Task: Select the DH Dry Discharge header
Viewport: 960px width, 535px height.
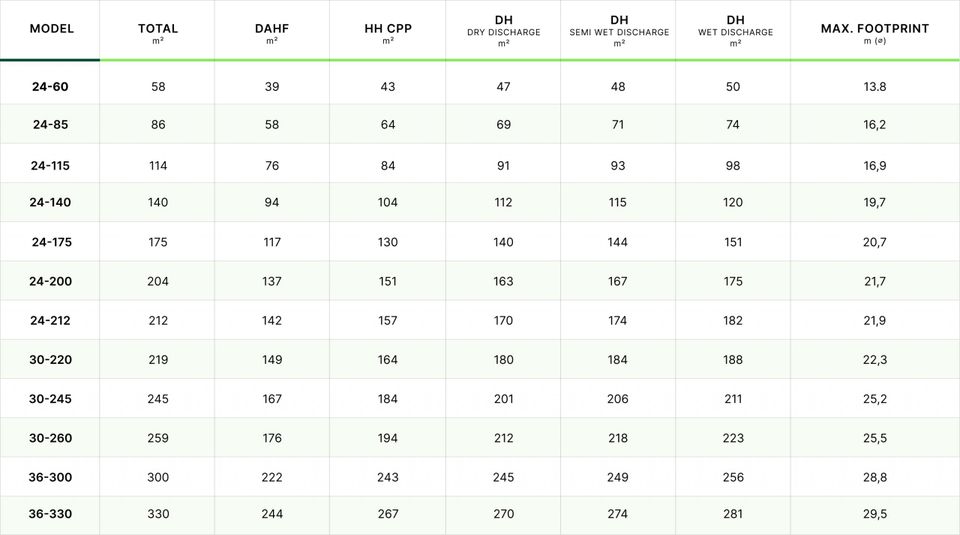Action: click(x=503, y=30)
